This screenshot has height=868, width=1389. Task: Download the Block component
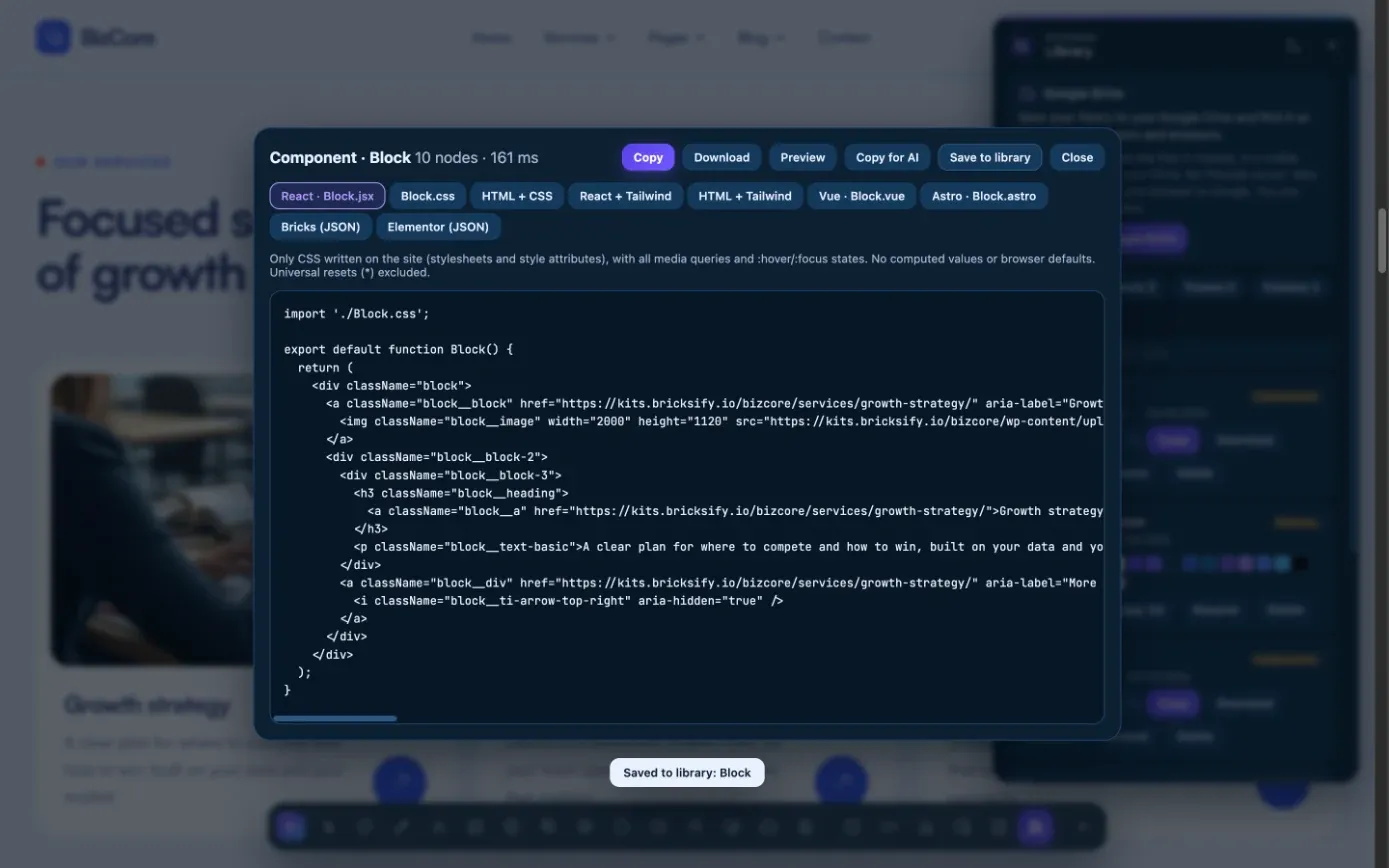721,157
